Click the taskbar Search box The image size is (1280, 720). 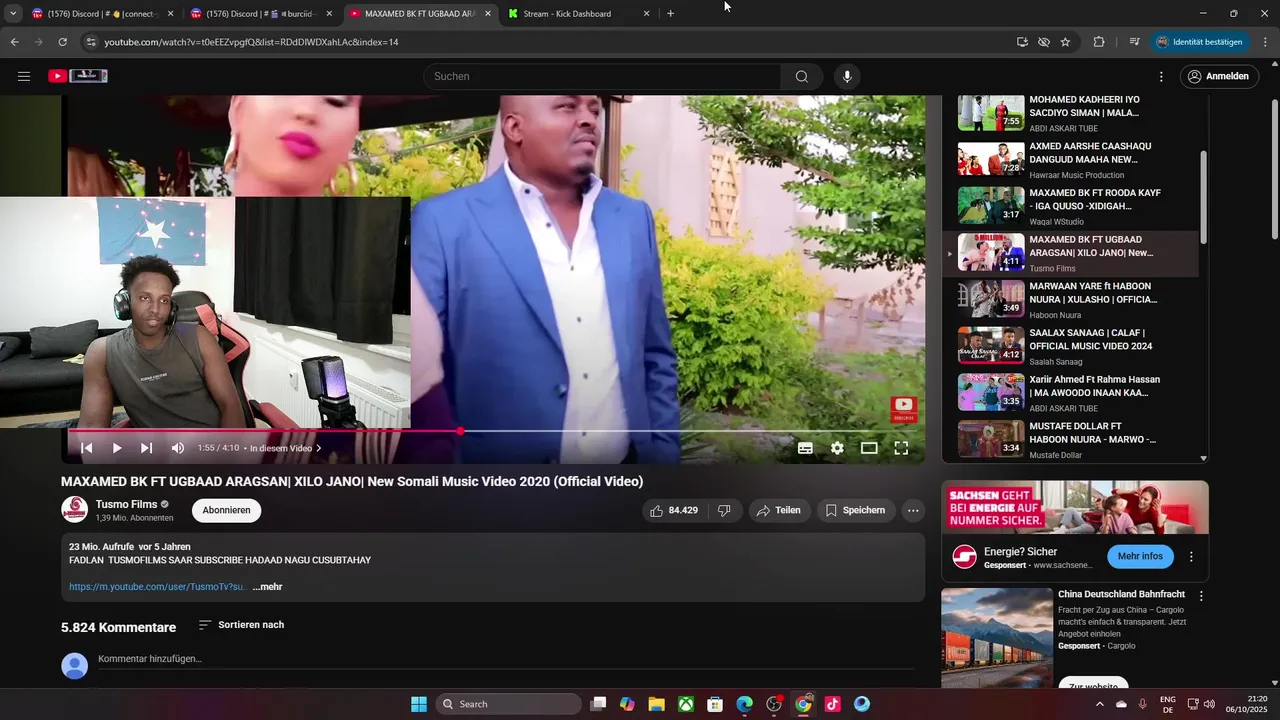click(509, 704)
